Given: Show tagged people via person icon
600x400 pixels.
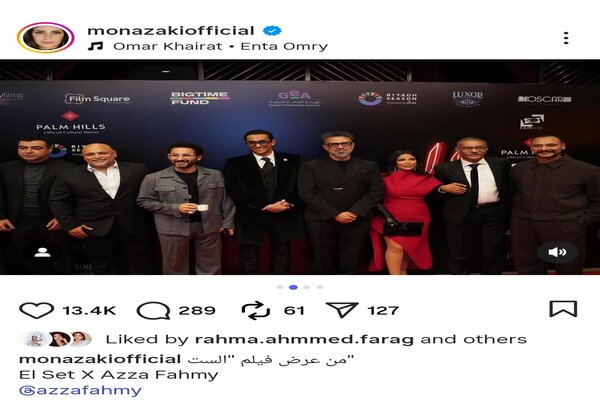Looking at the screenshot, I should coord(42,252).
